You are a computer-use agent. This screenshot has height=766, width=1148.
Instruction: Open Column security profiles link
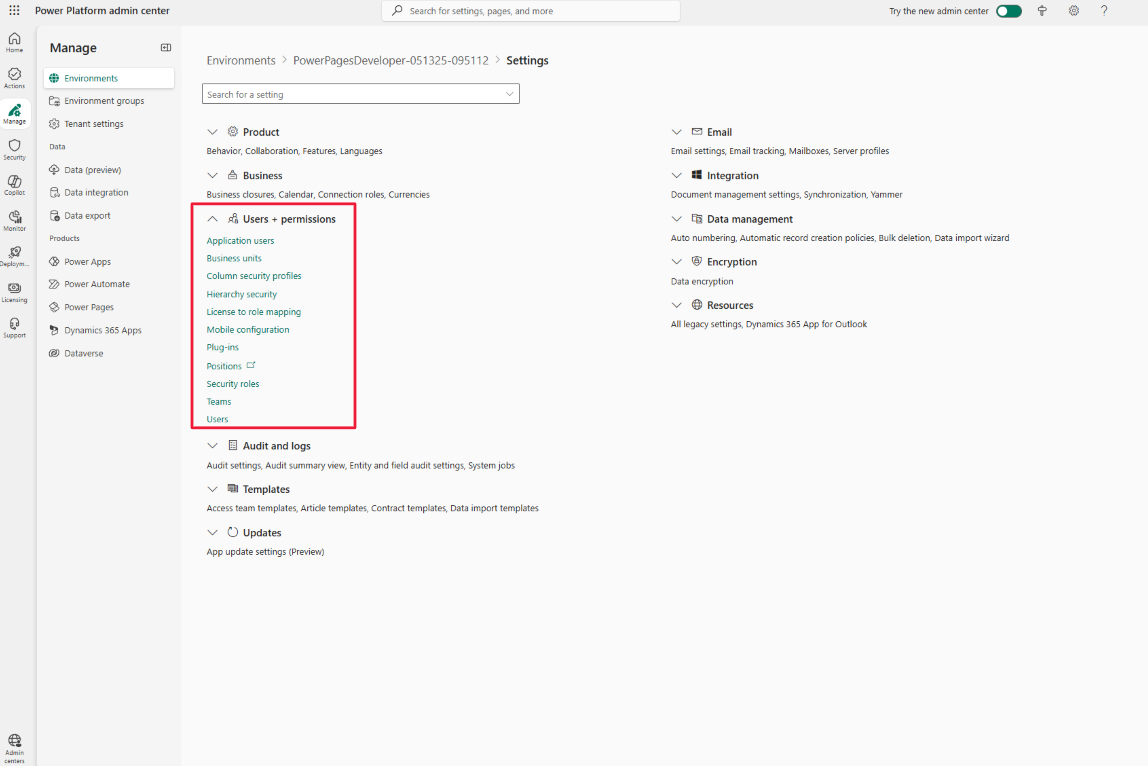coord(254,276)
